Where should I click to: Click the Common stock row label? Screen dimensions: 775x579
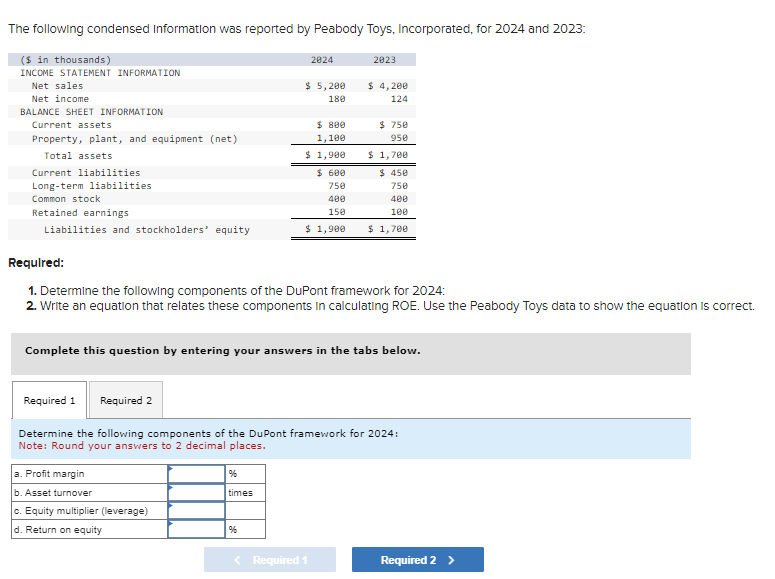[66, 199]
